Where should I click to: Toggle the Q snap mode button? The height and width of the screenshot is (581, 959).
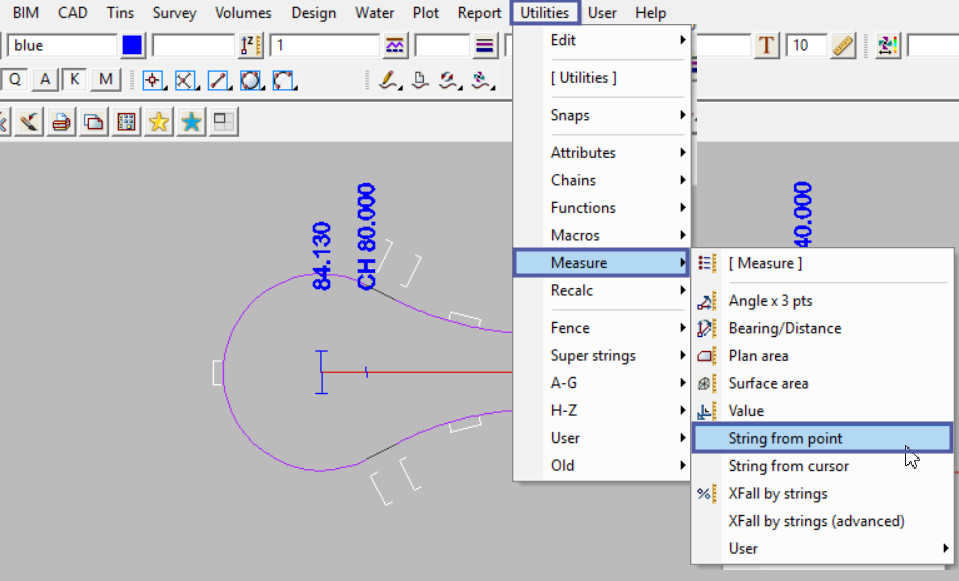click(15, 81)
